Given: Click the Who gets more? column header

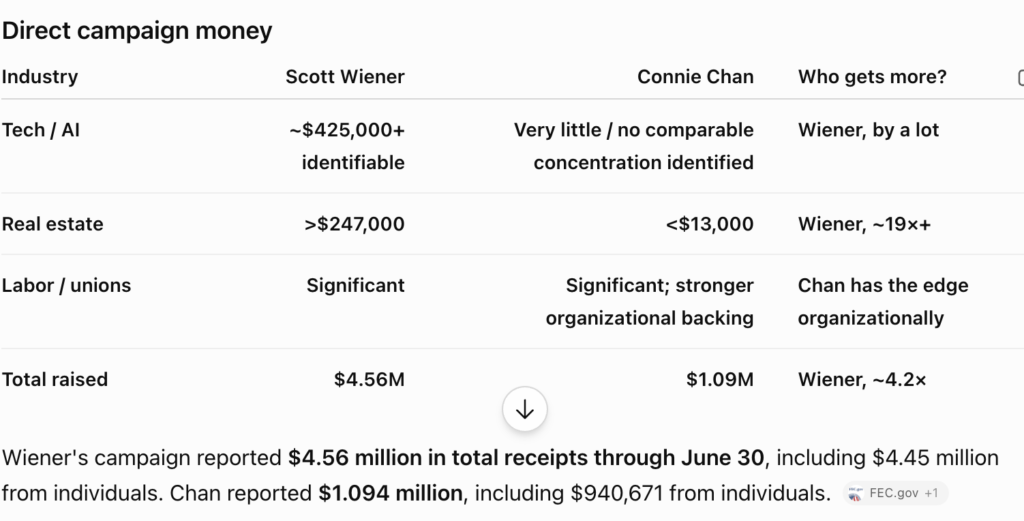Looking at the screenshot, I should click(872, 77).
